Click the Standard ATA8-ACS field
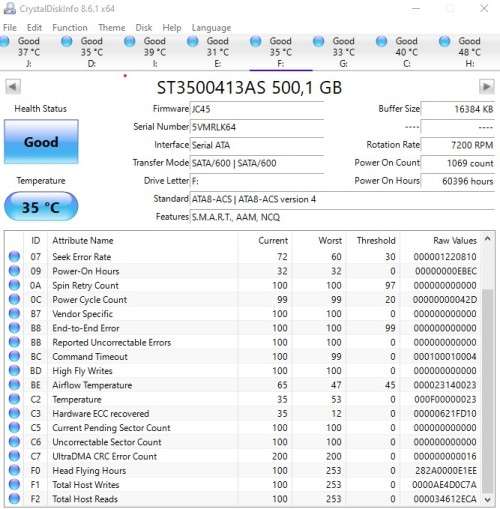The image size is (500, 509). pyautogui.click(x=342, y=199)
